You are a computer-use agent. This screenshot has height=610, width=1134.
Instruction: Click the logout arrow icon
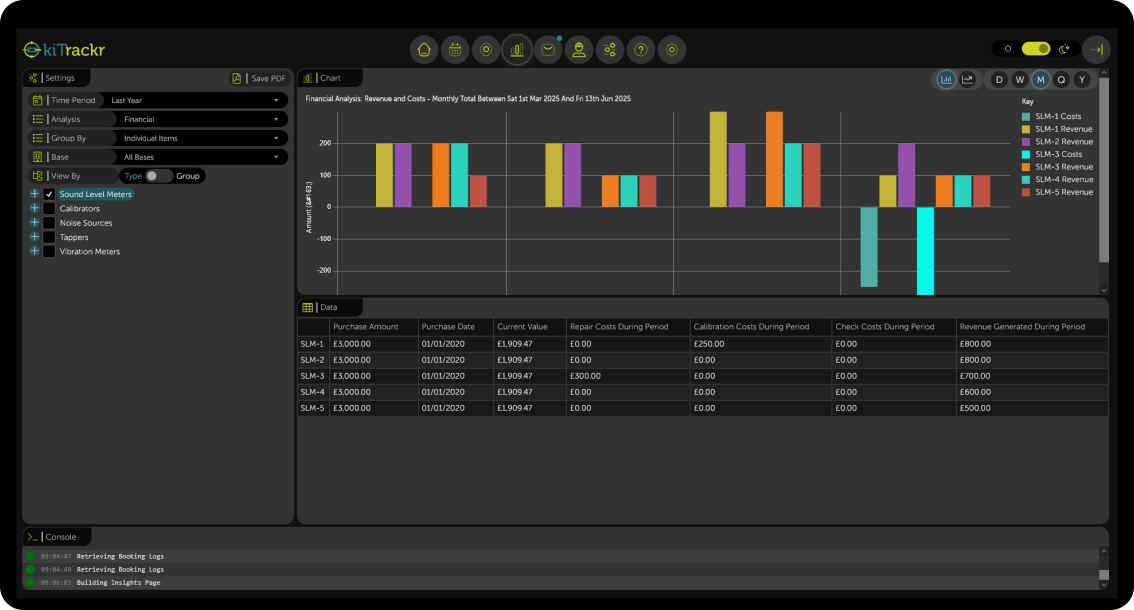pyautogui.click(x=1096, y=49)
